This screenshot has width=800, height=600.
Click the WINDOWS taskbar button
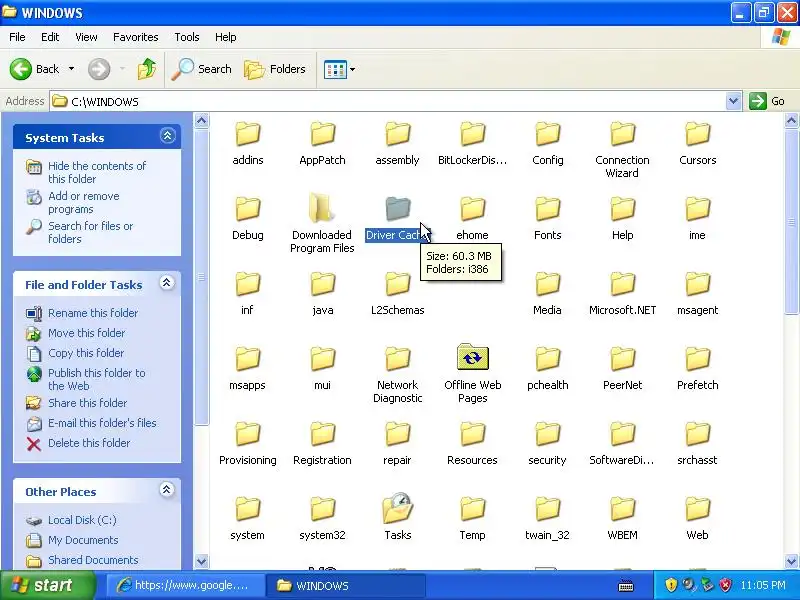point(347,585)
